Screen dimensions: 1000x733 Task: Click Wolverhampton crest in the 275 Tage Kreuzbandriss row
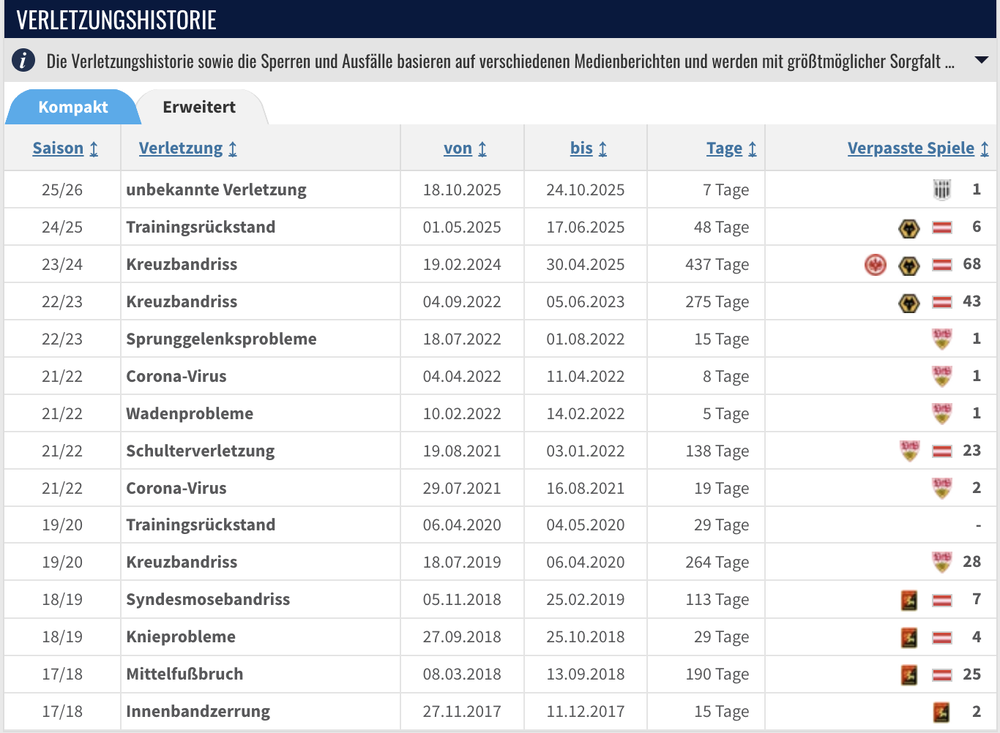(909, 302)
